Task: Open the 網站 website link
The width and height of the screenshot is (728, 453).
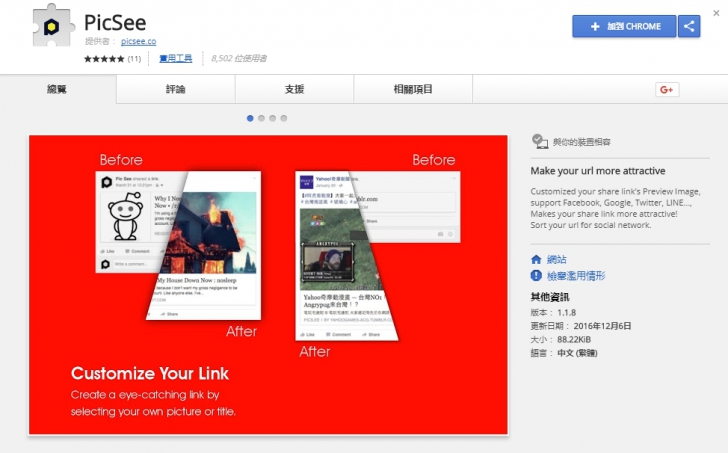Action: [557, 259]
